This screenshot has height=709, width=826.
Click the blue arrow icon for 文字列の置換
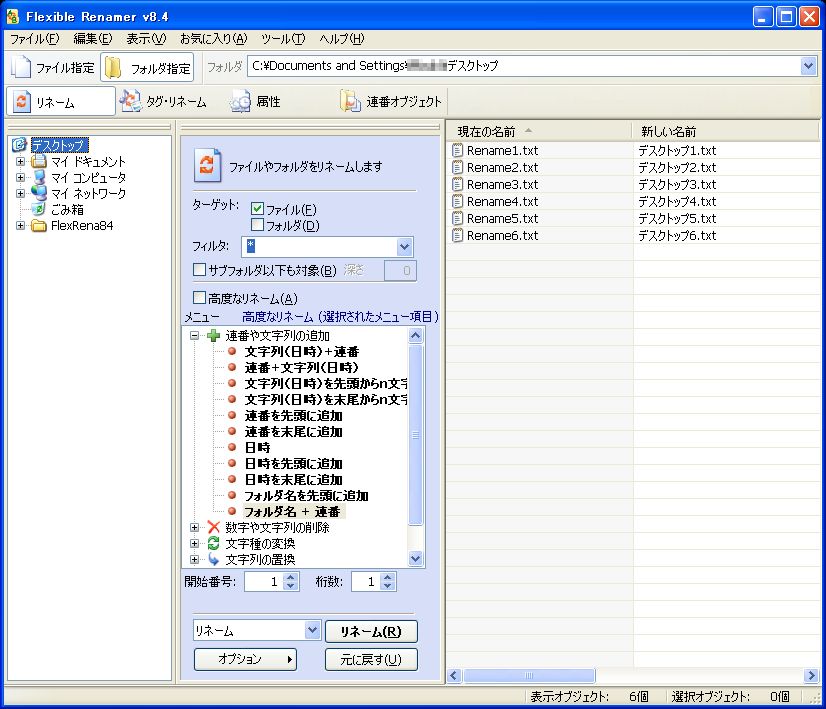pos(213,559)
